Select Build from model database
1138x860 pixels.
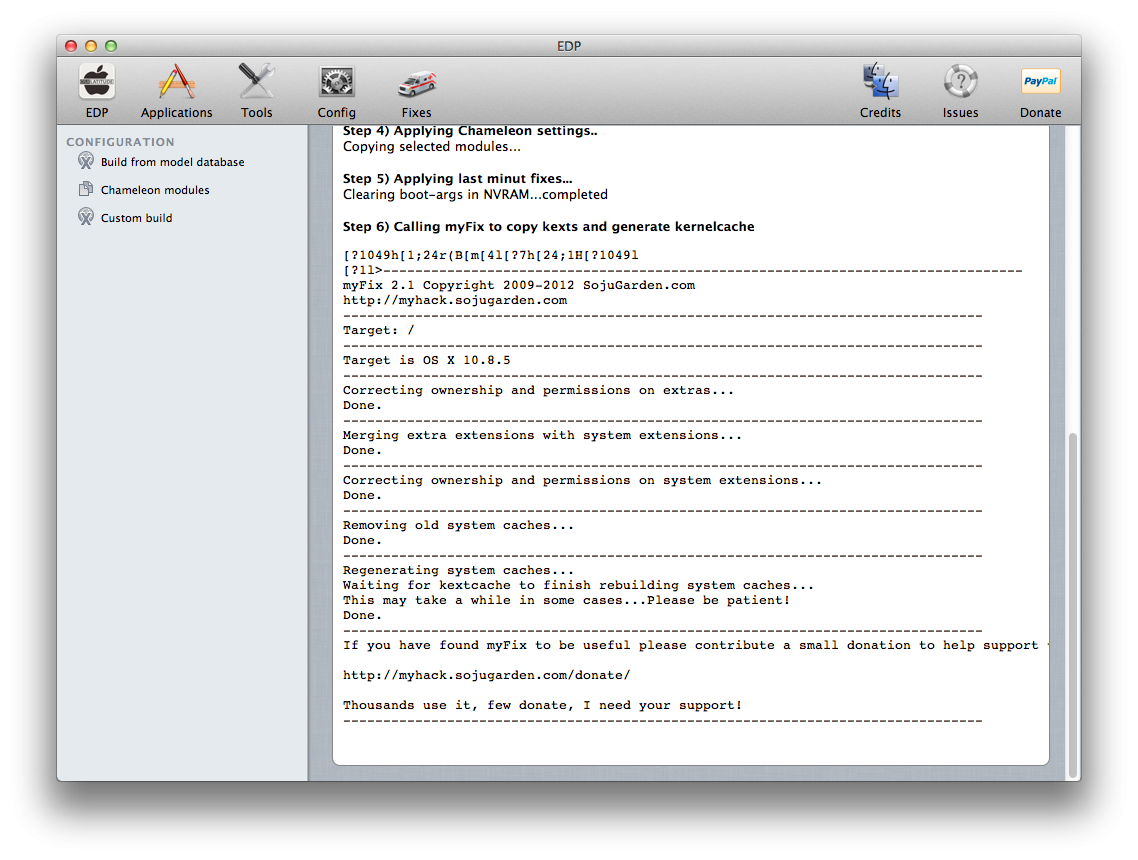coord(172,162)
